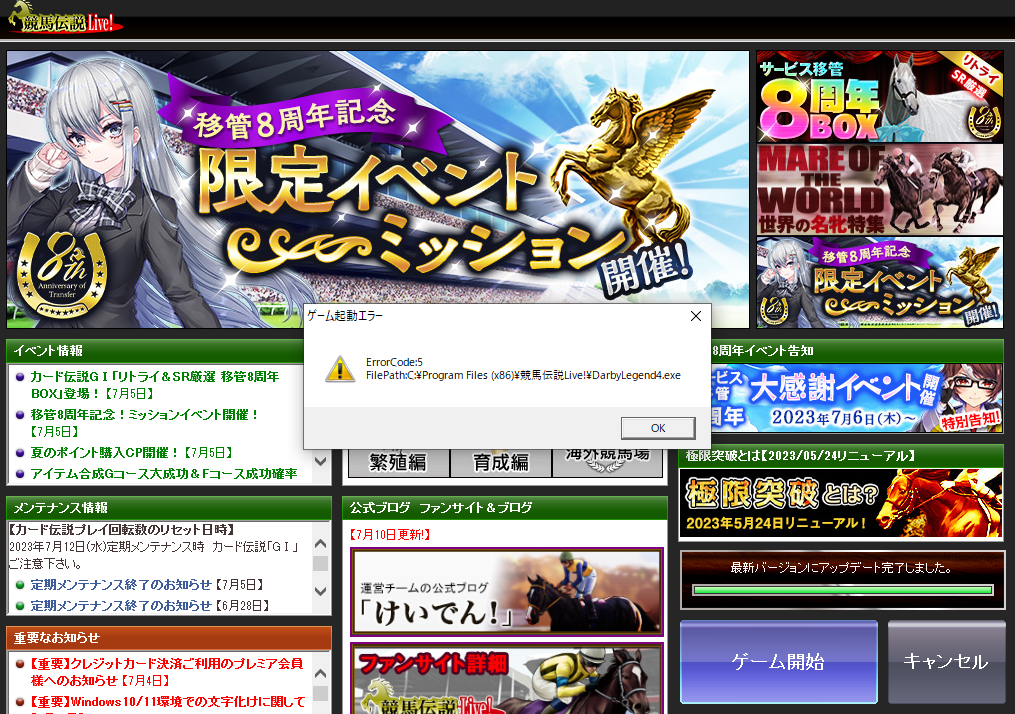1015x714 pixels.
Task: Click the 競馬伝説Live! logo in header
Action: pos(65,19)
